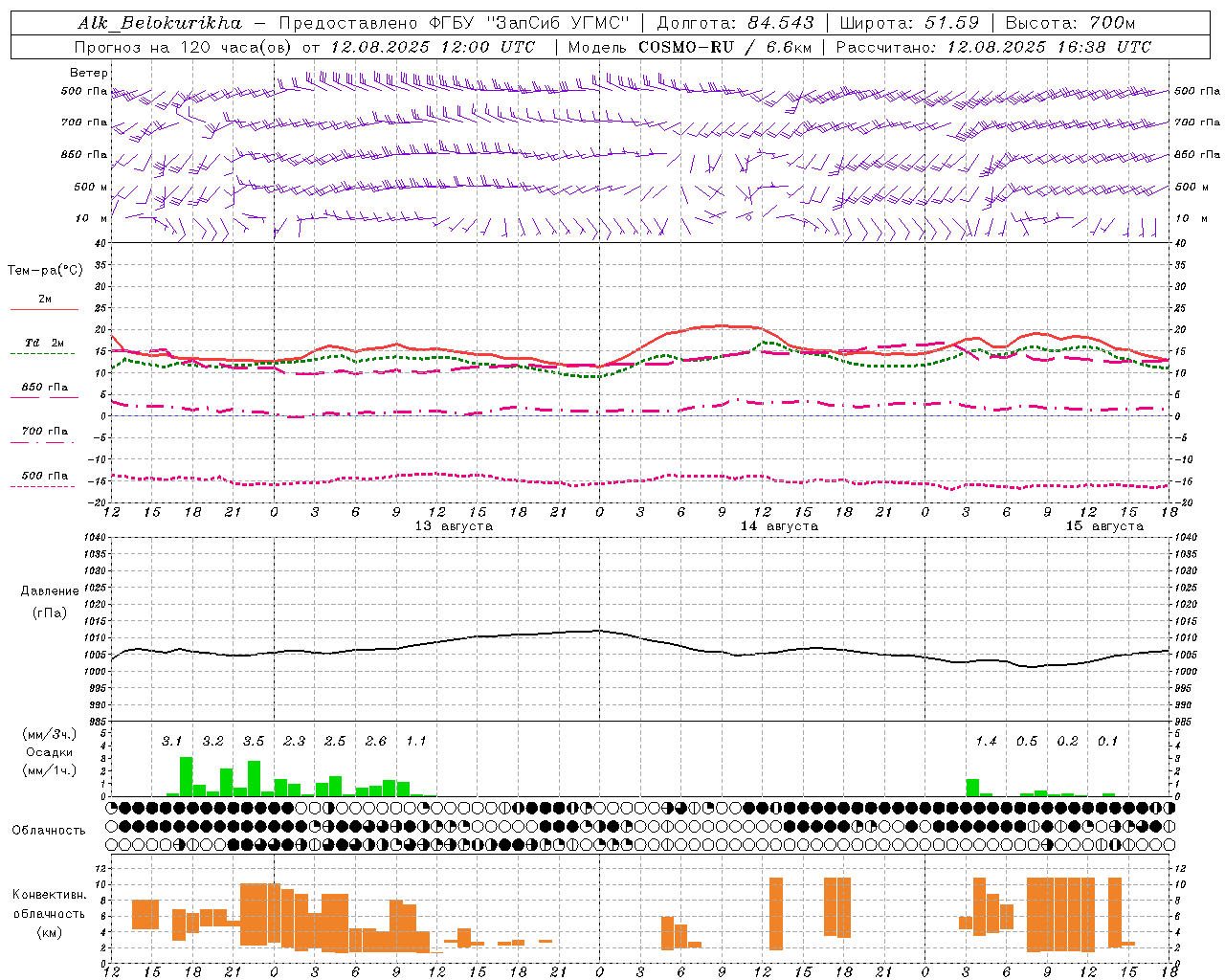
Task: Click the 3.2 precipitation total
Action: pyautogui.click(x=212, y=742)
